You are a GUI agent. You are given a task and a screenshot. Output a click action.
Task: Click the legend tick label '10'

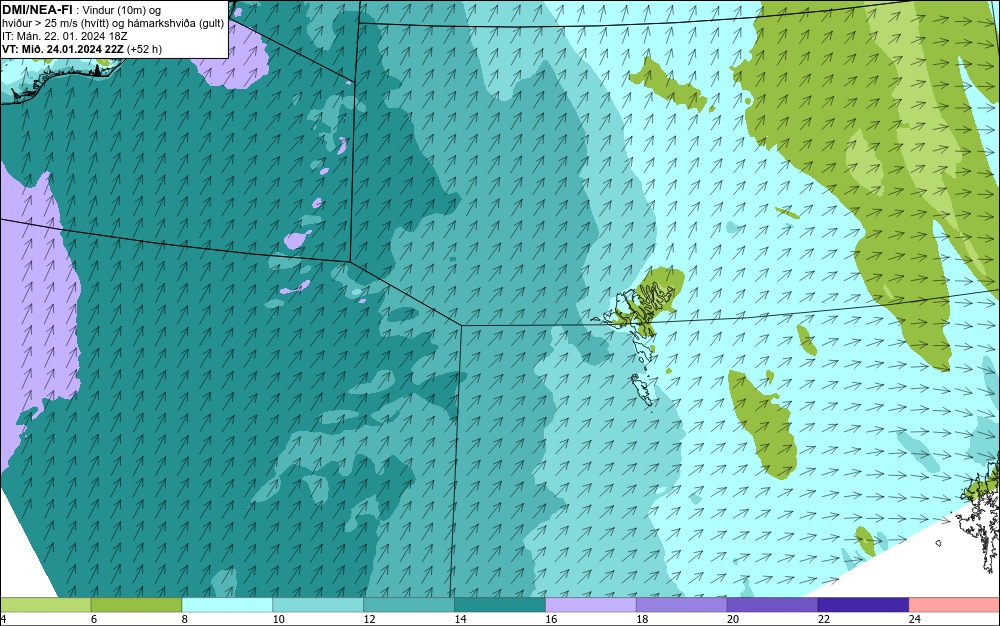pyautogui.click(x=279, y=619)
